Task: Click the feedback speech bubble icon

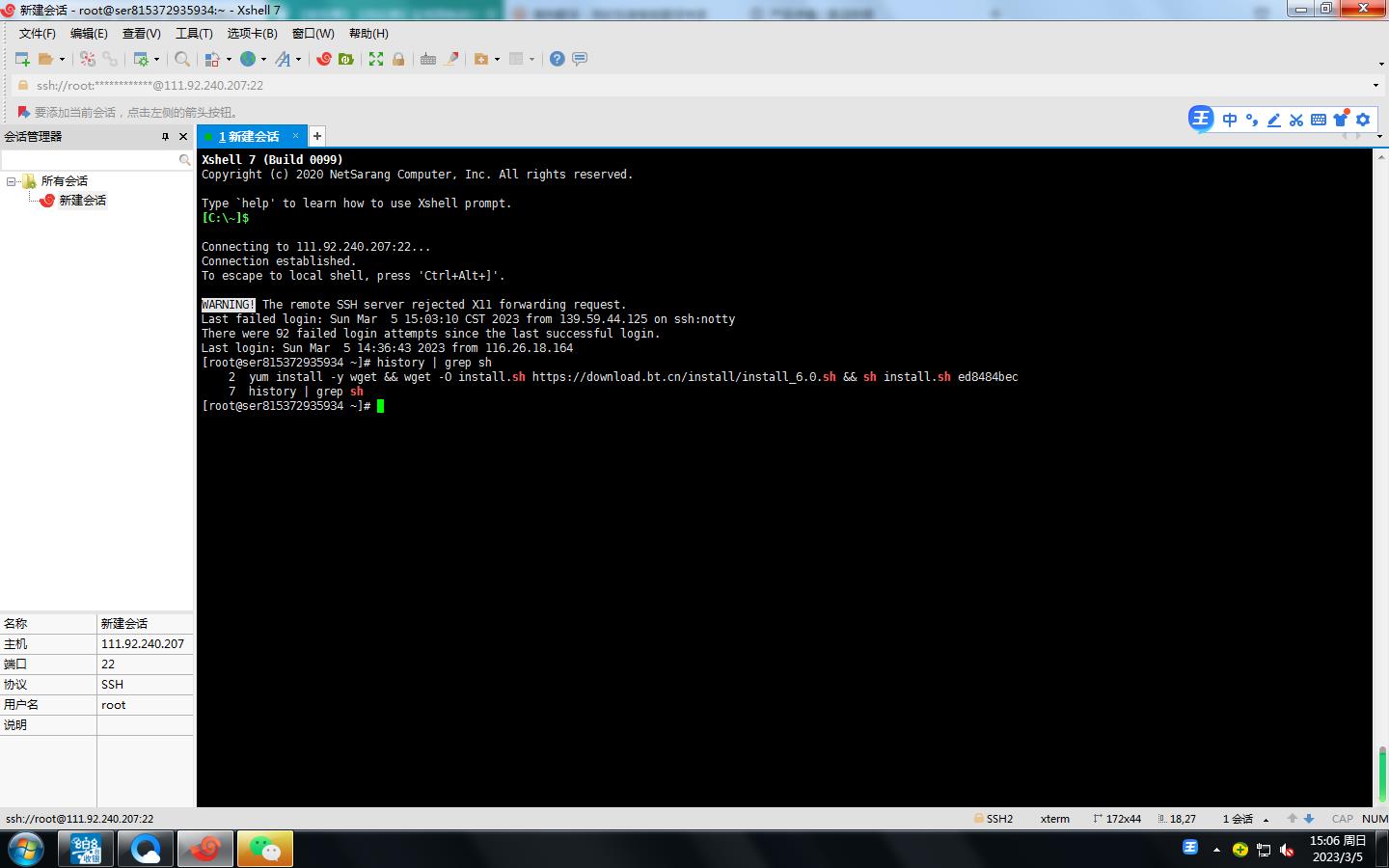Action: 580,59
